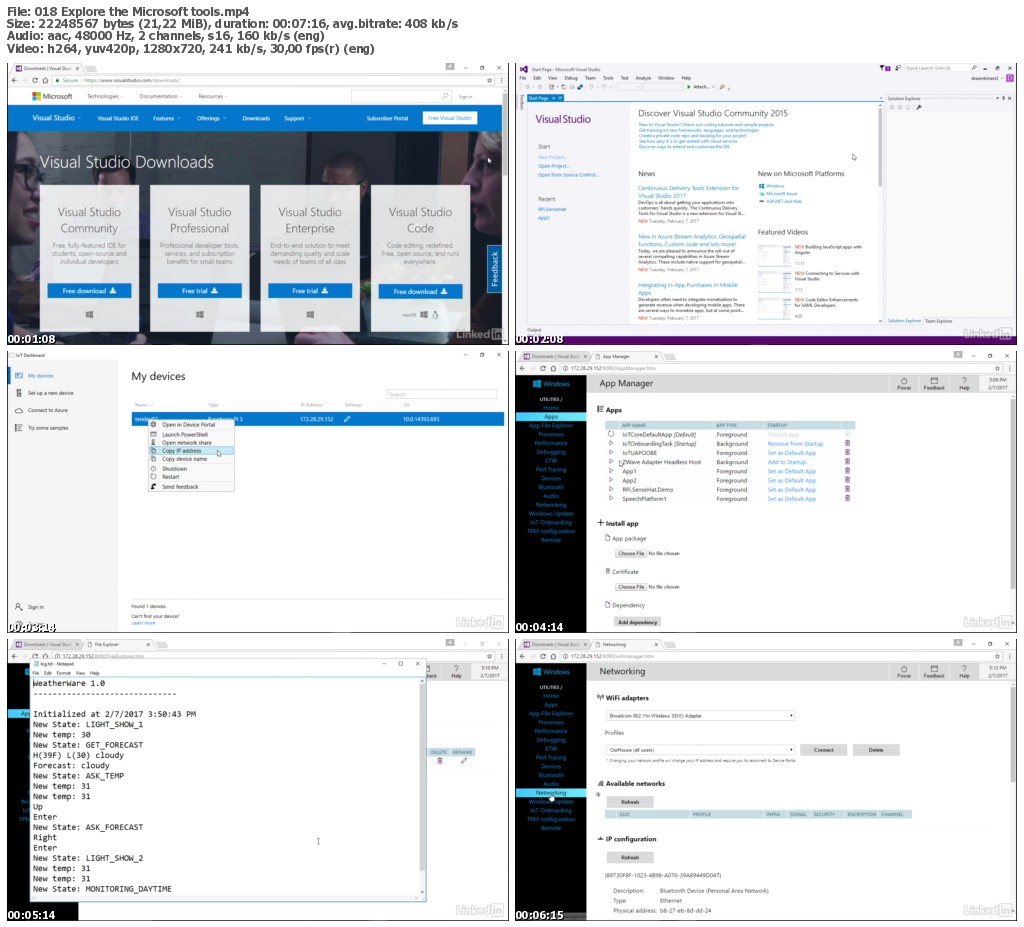This screenshot has height=927, width=1024.
Task: Click Connect to Azure cloud icon
Action: (19, 410)
